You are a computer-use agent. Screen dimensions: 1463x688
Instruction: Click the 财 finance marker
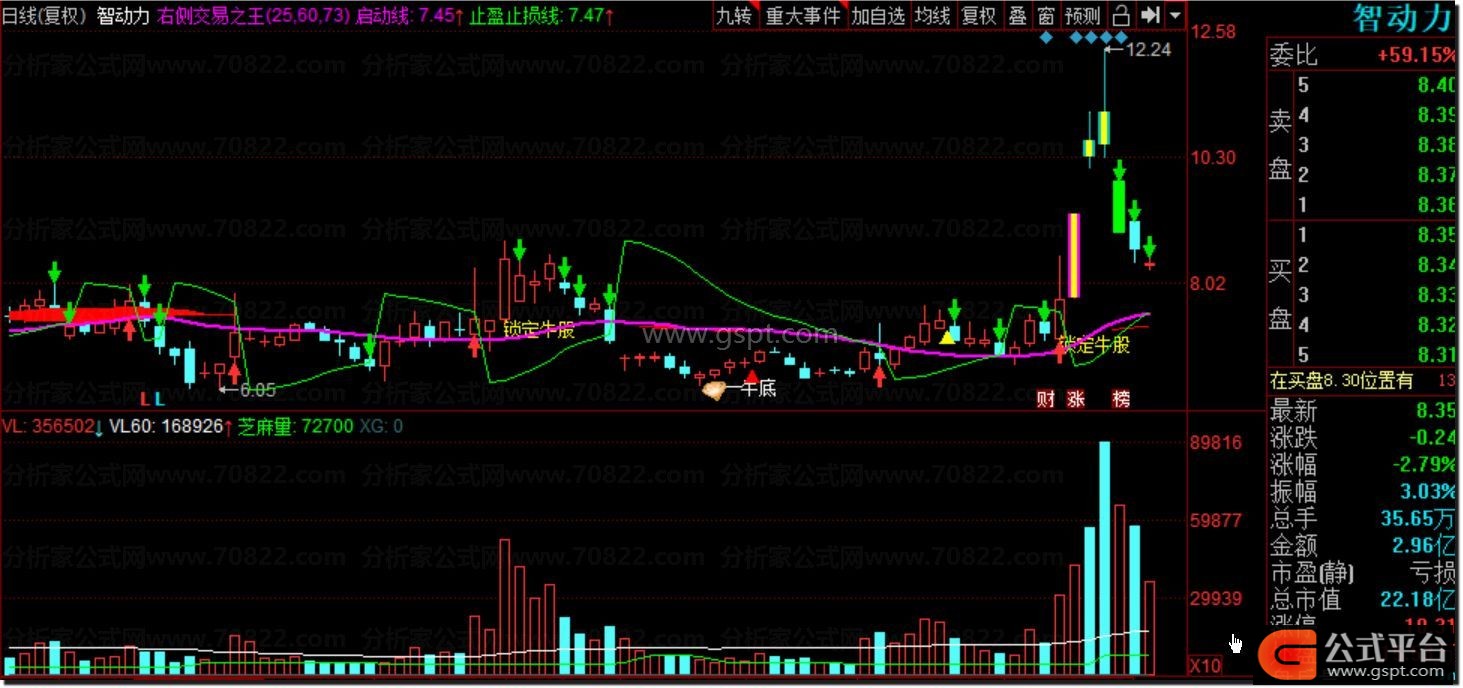(1046, 399)
